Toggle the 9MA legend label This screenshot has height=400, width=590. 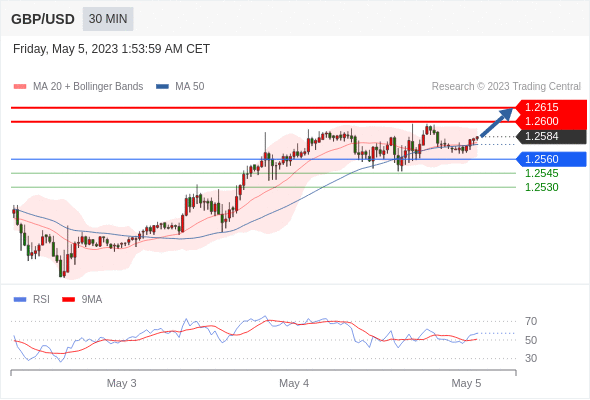click(92, 300)
